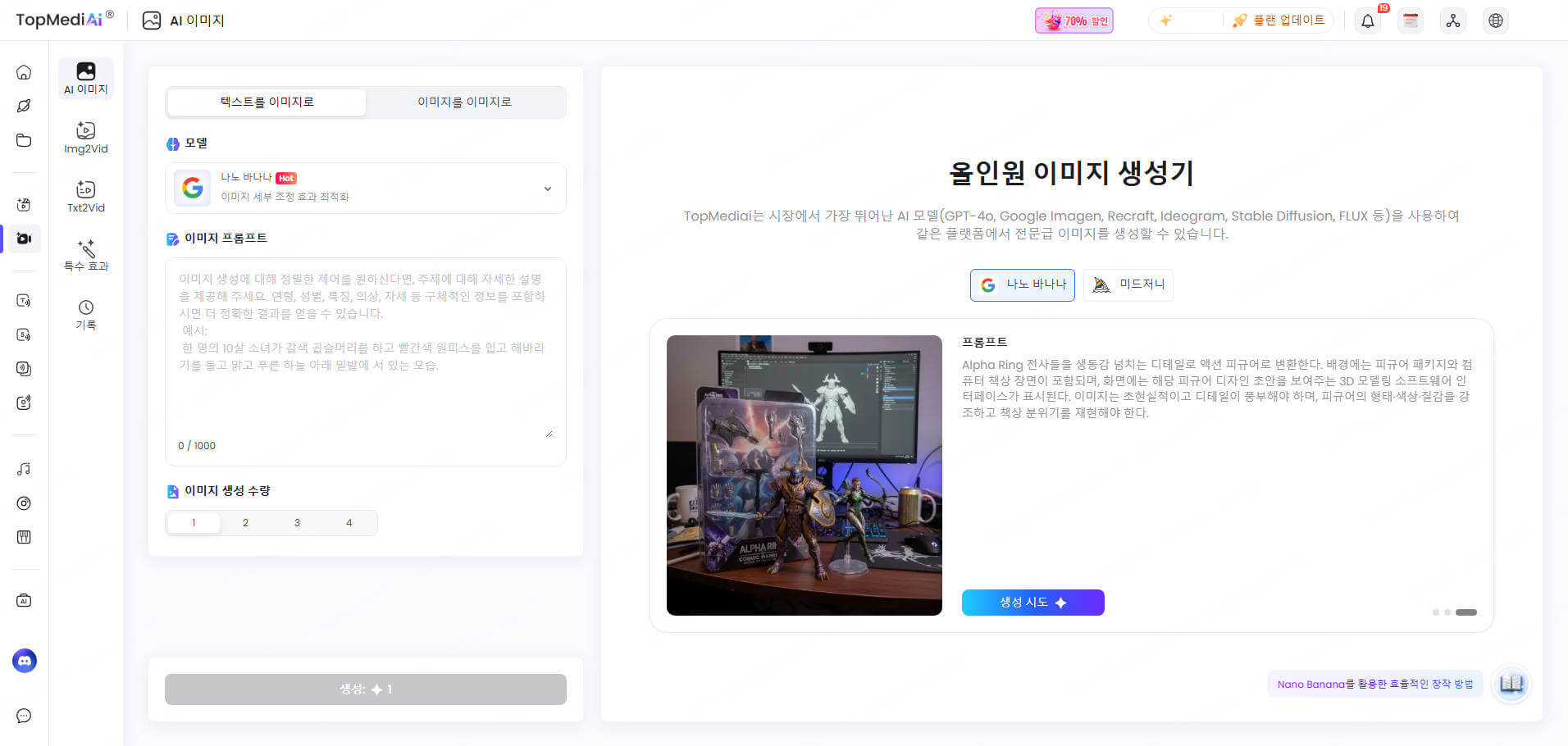Click the 플랜 업데이트 upgrade button
Screen dimensions: 1568x746
(1279, 21)
